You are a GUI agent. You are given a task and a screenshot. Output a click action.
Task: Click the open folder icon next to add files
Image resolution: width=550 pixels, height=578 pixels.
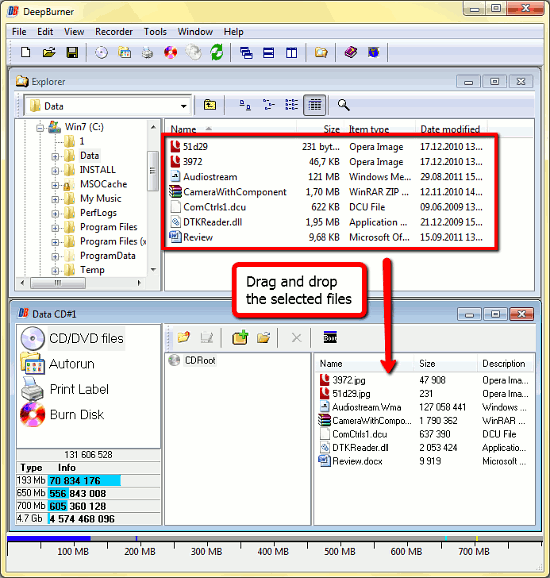click(264, 337)
